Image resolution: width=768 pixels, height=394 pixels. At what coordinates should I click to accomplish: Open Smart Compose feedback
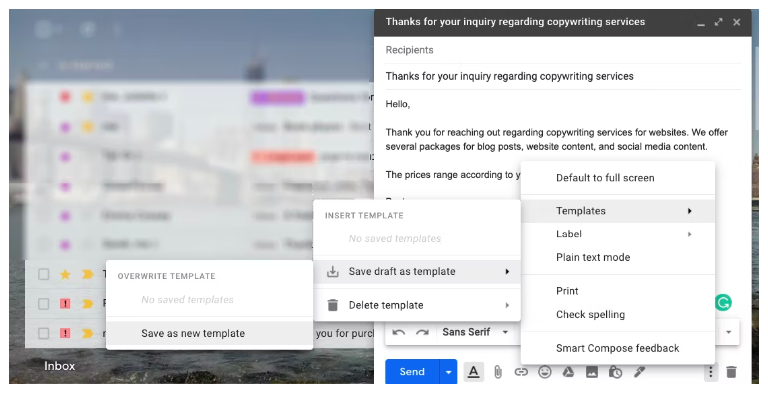[x=618, y=348]
